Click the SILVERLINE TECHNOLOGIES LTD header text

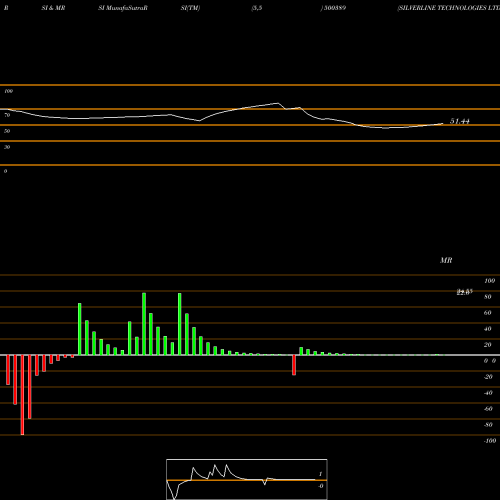point(449,8)
